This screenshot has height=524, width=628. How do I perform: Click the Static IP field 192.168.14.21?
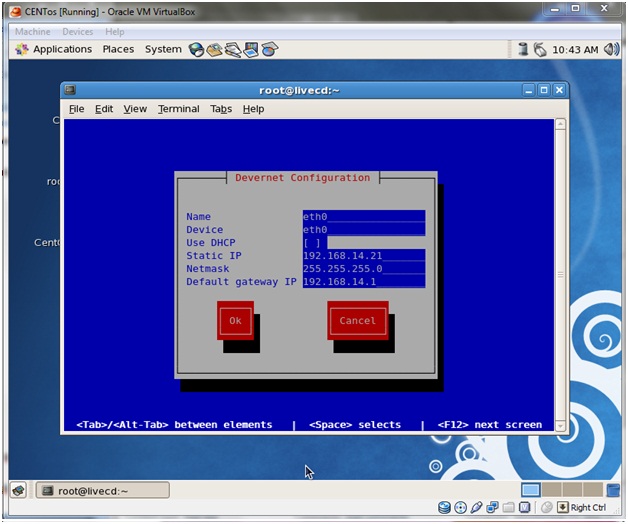364,256
